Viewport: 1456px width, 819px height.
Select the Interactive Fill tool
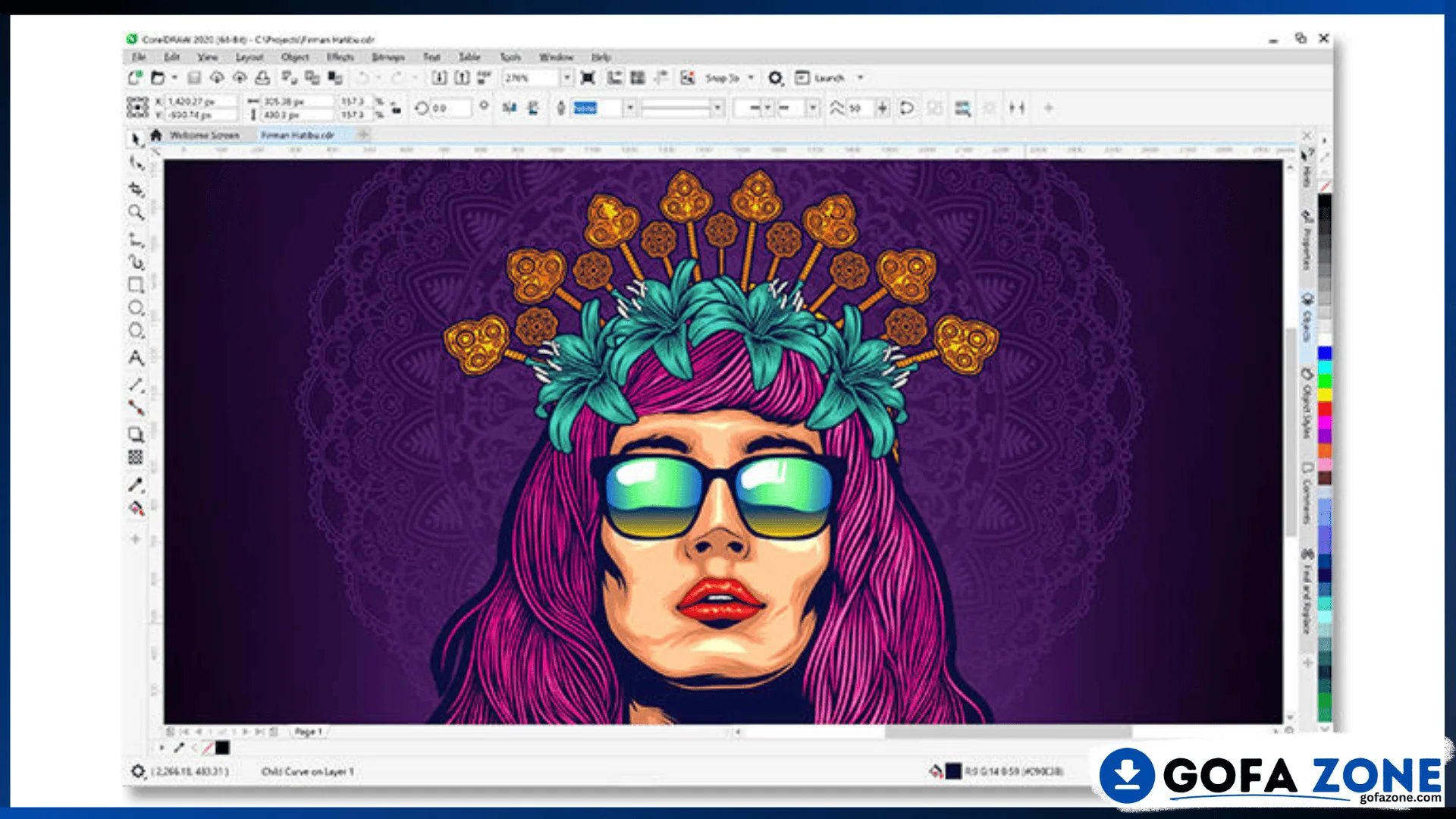click(136, 508)
